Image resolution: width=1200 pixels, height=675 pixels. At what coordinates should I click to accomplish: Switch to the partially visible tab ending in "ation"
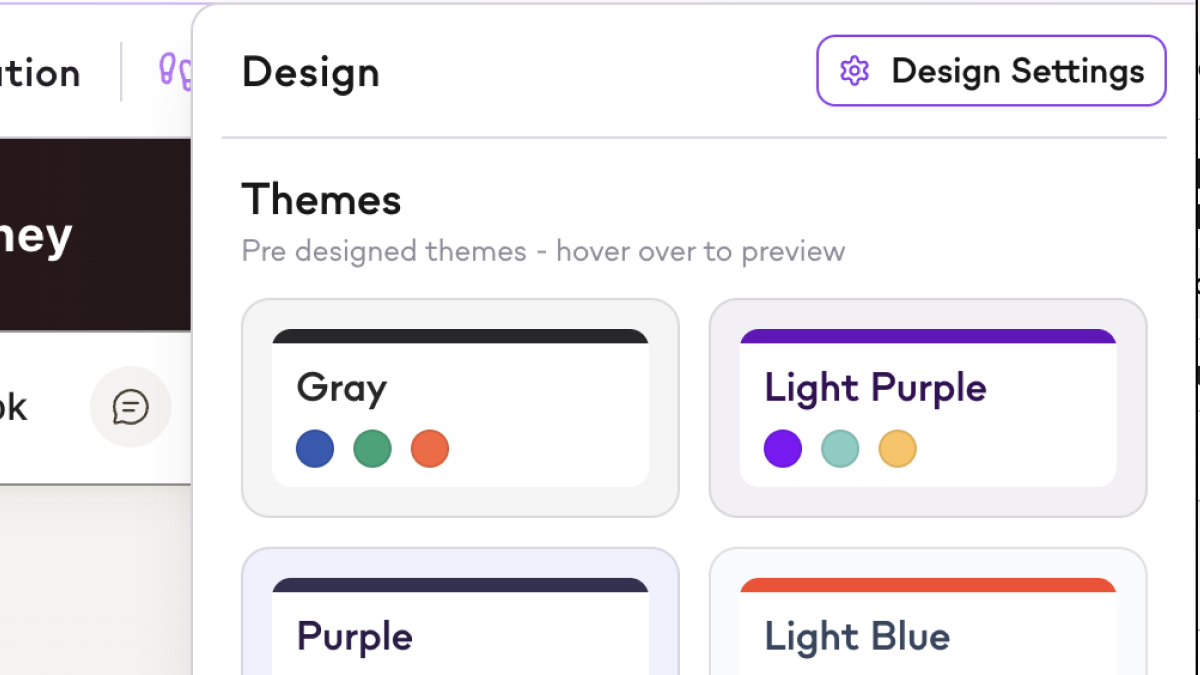point(40,73)
